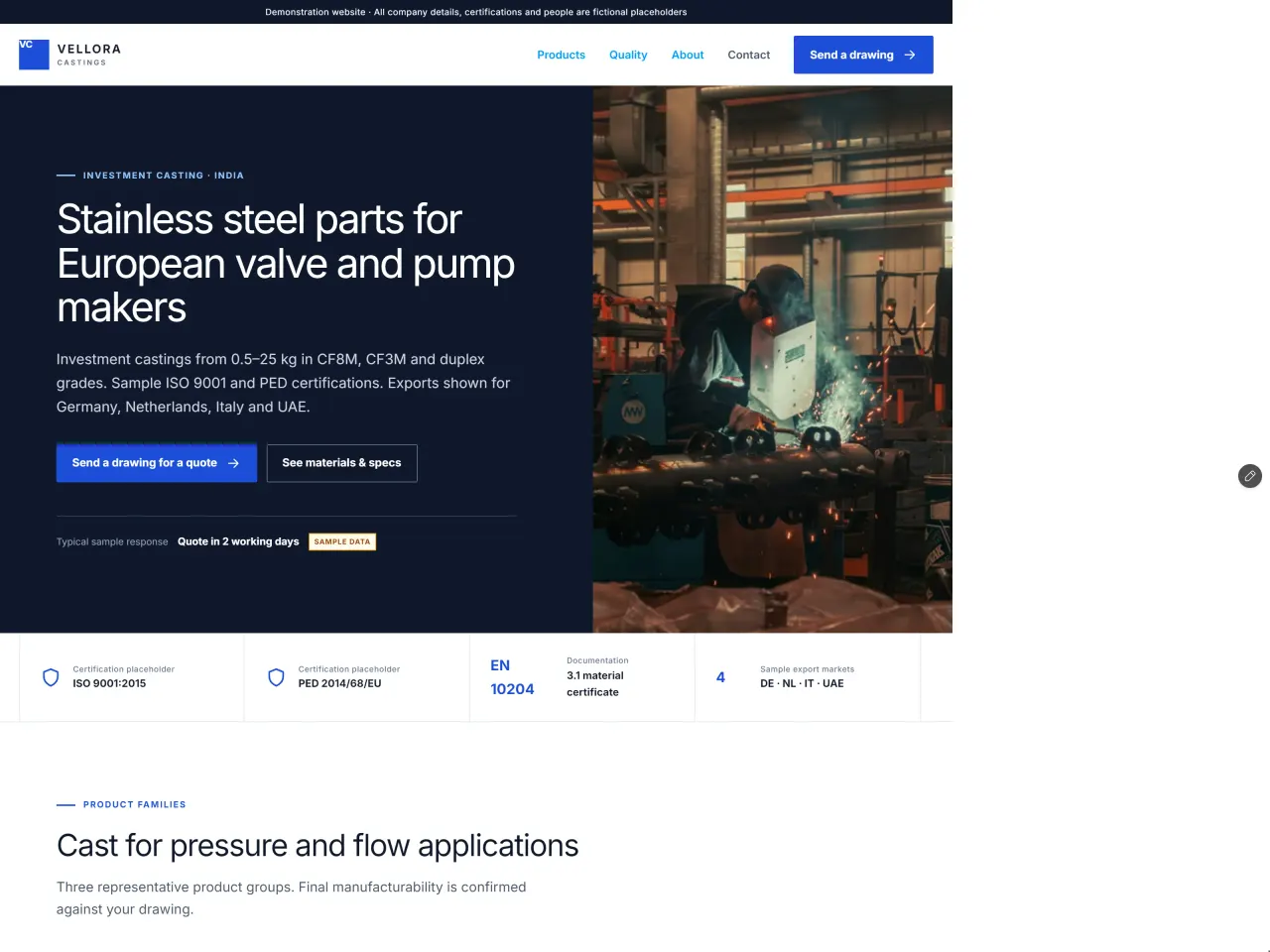The height and width of the screenshot is (952, 1270).
Task: Click the shield icon beside ISO 9001:2015
Action: pyautogui.click(x=51, y=677)
